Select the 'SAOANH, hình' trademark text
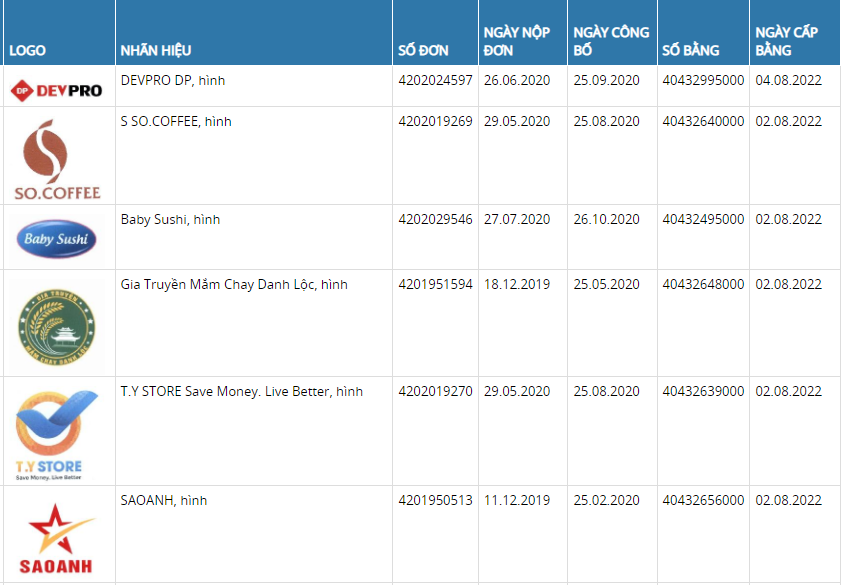The width and height of the screenshot is (841, 585). click(x=164, y=500)
